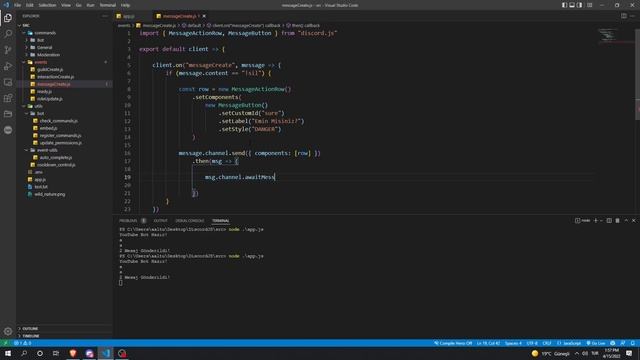Open wild_nature.png file
This screenshot has height=360, width=640.
tap(64, 194)
